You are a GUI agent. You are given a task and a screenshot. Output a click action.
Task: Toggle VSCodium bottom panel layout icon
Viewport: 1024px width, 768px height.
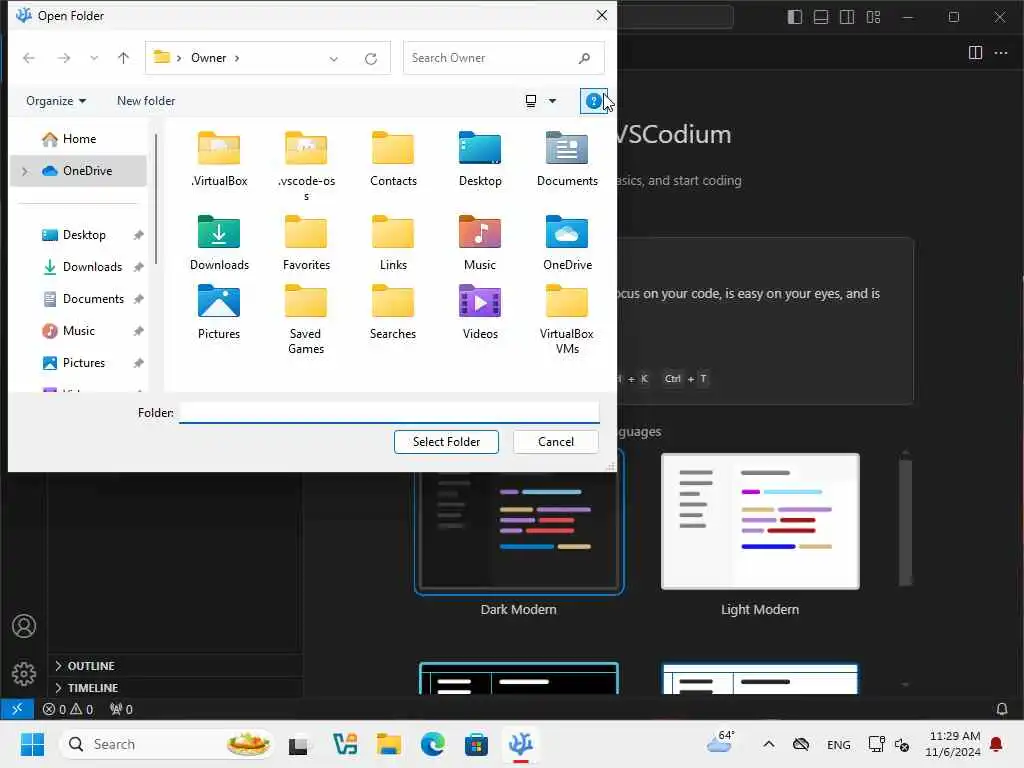(821, 17)
